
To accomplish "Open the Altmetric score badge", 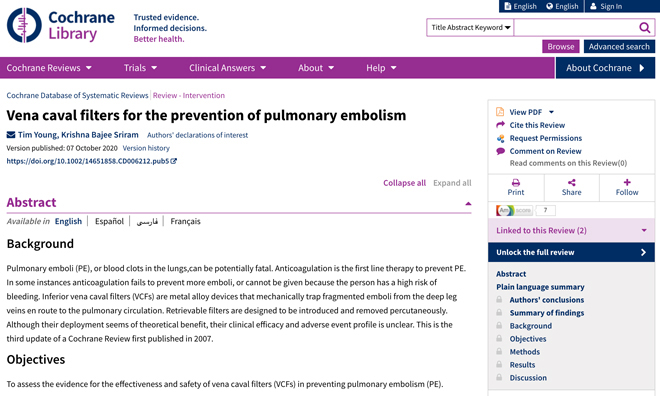I will tap(526, 210).
